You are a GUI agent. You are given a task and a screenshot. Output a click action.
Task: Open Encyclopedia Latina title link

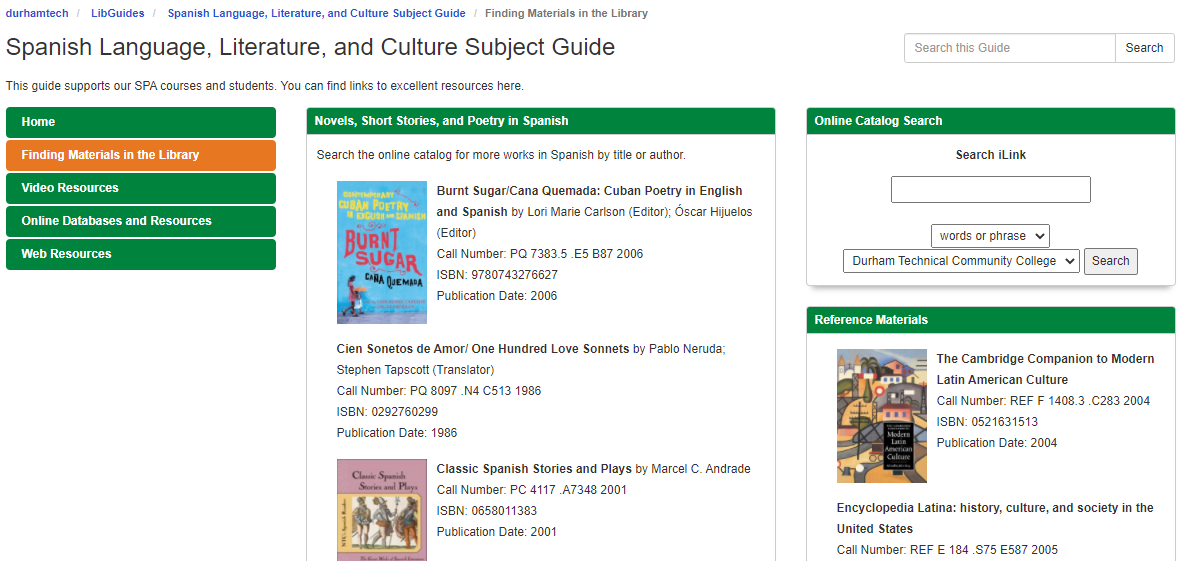pos(994,508)
